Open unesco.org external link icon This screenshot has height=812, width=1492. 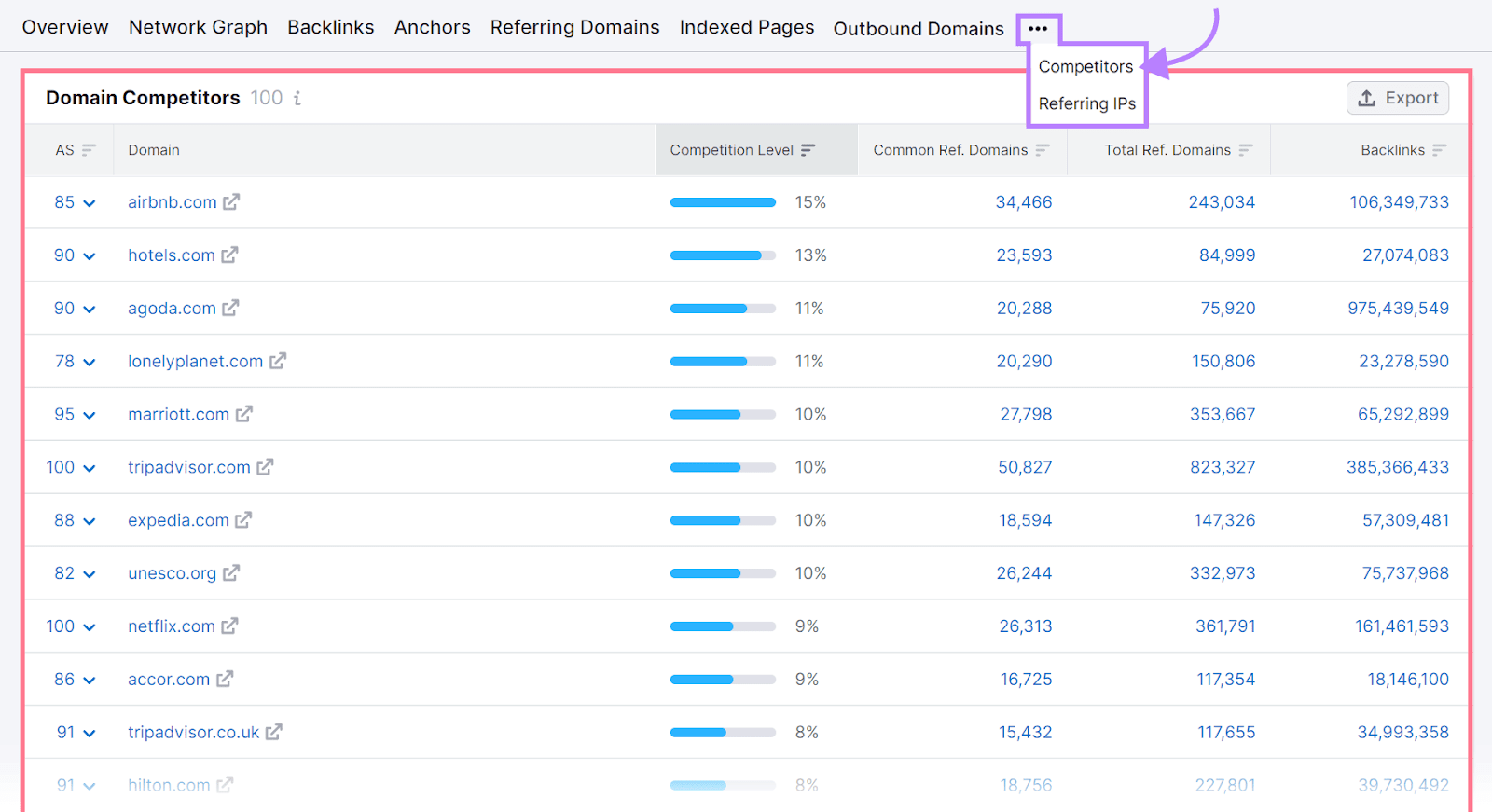[231, 573]
